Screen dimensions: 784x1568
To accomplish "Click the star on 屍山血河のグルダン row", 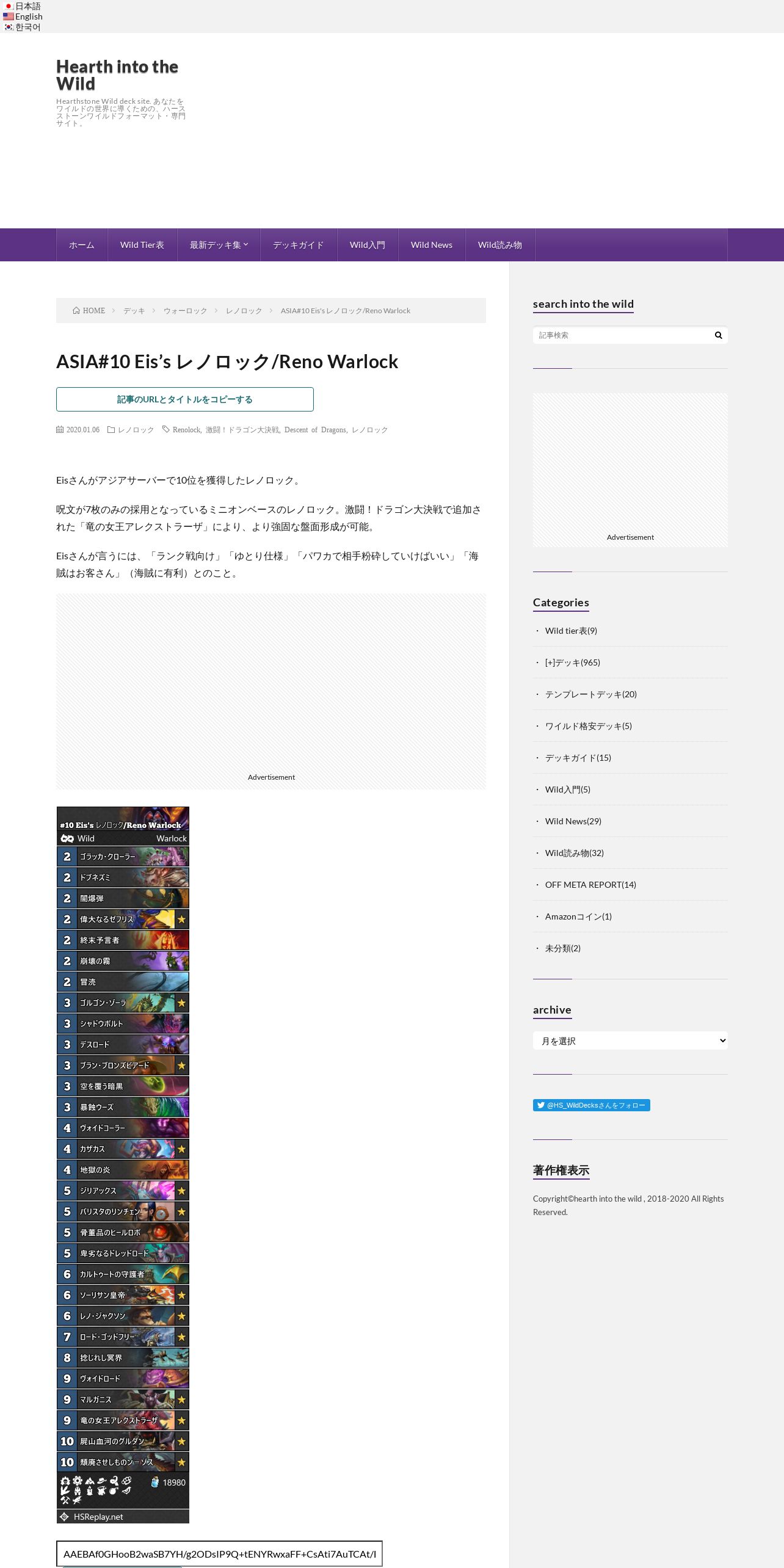I will [181, 1441].
